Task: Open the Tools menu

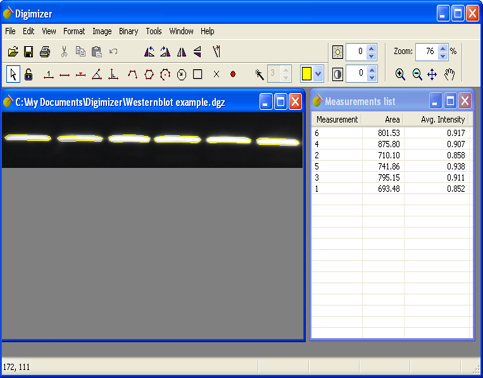Action: click(x=154, y=31)
